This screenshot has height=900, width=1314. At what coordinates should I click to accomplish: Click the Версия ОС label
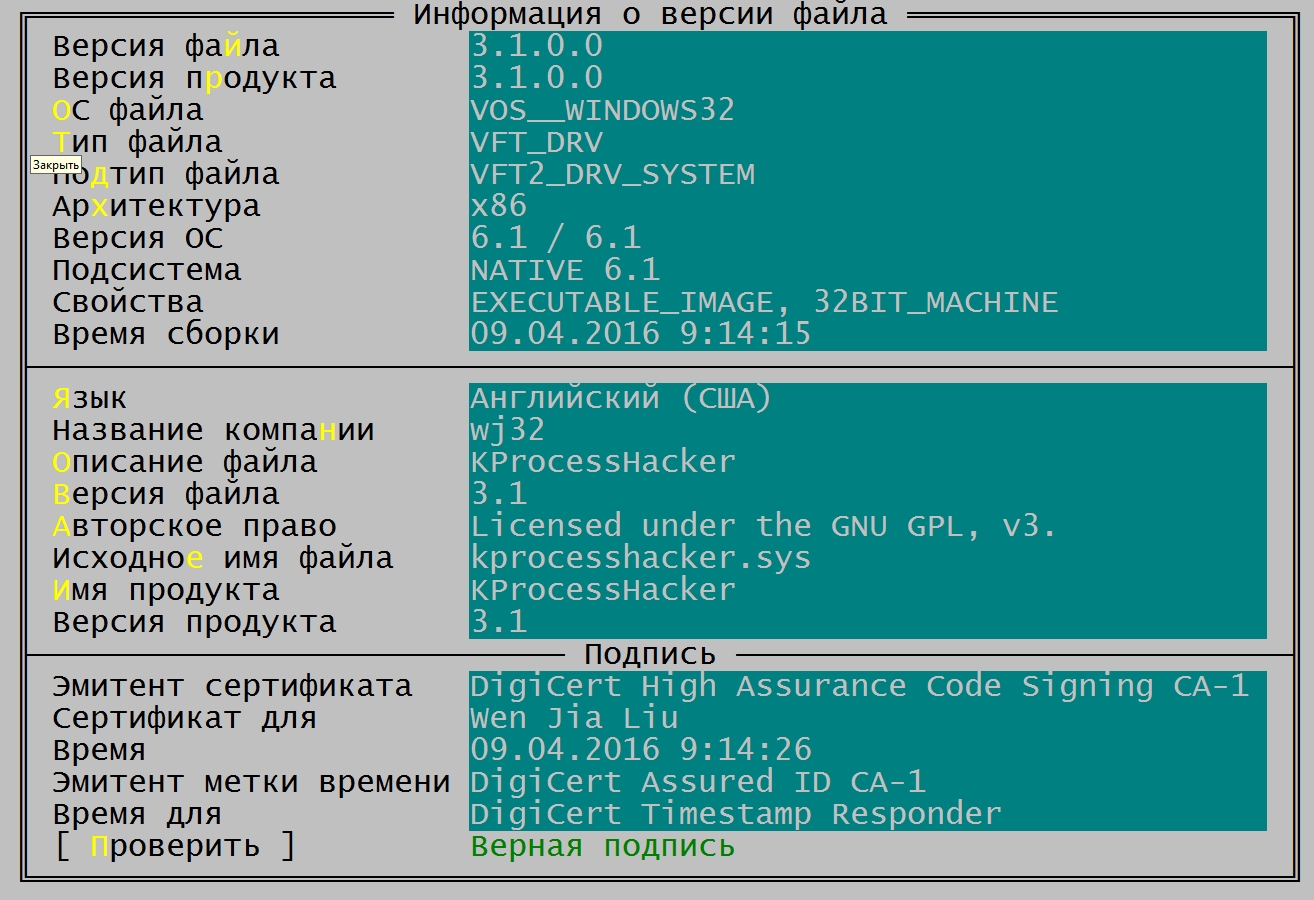coord(138,238)
